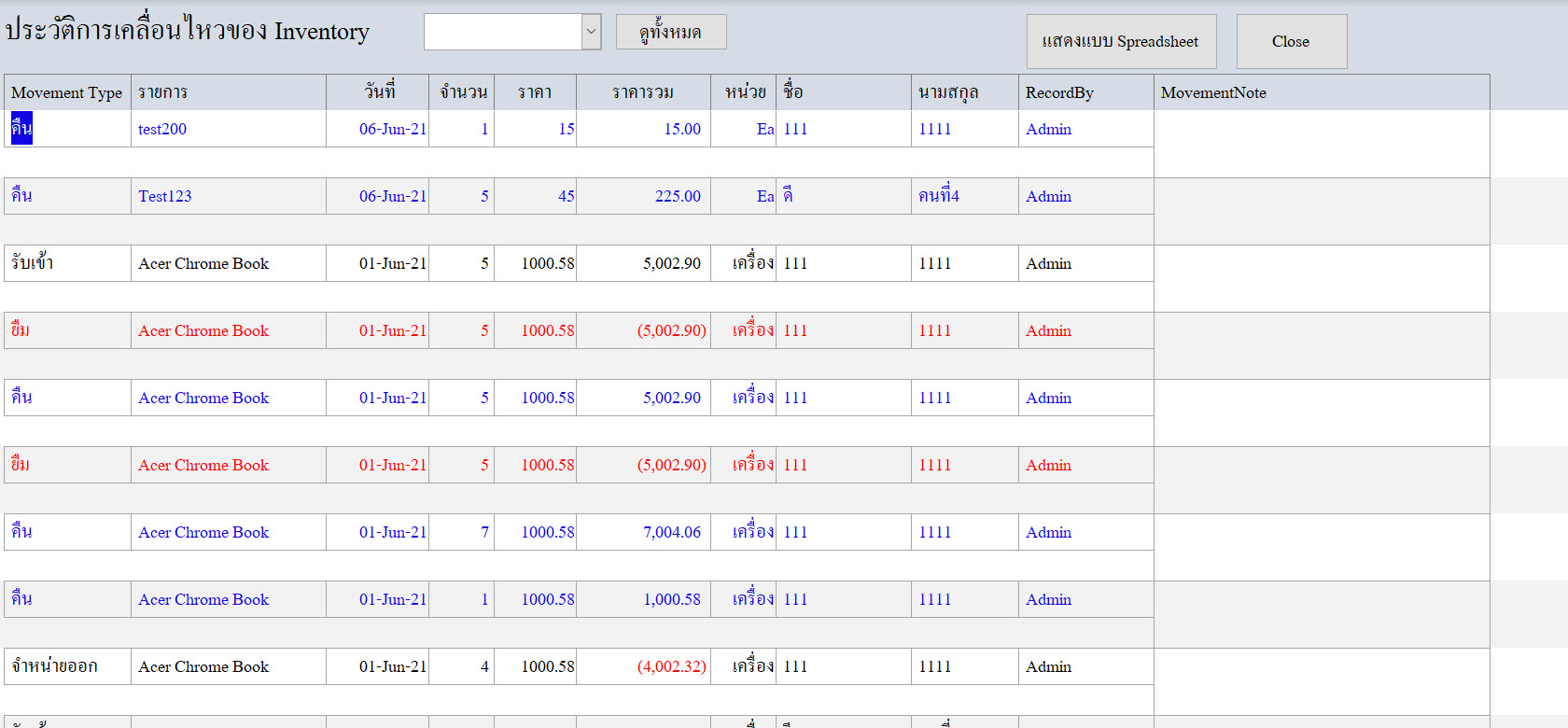Open the filter combo box dropdown arrow

[591, 32]
